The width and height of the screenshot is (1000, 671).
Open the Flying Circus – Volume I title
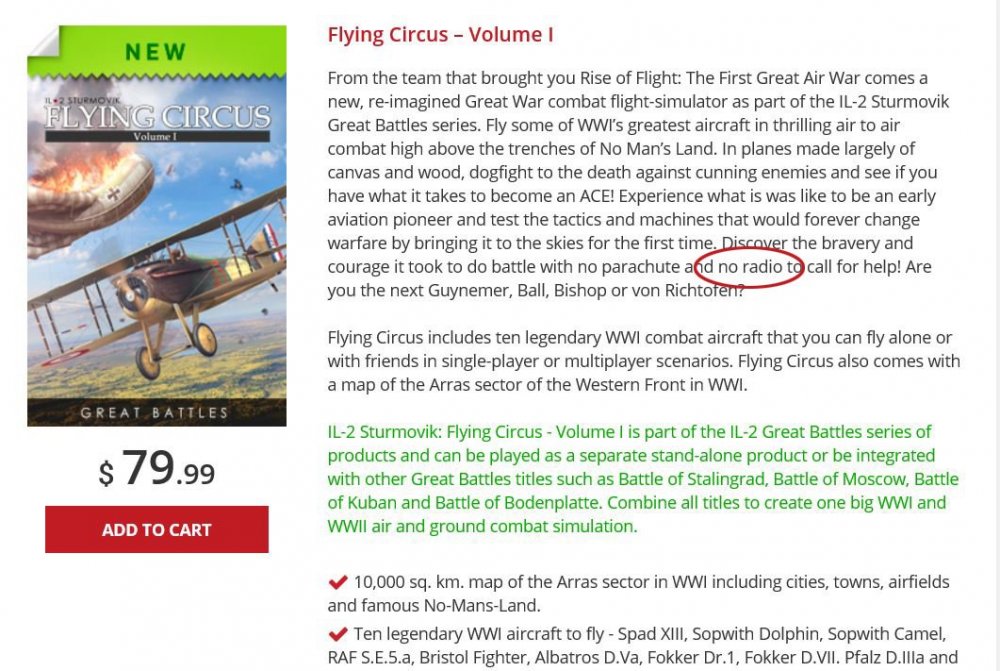pyautogui.click(x=440, y=35)
